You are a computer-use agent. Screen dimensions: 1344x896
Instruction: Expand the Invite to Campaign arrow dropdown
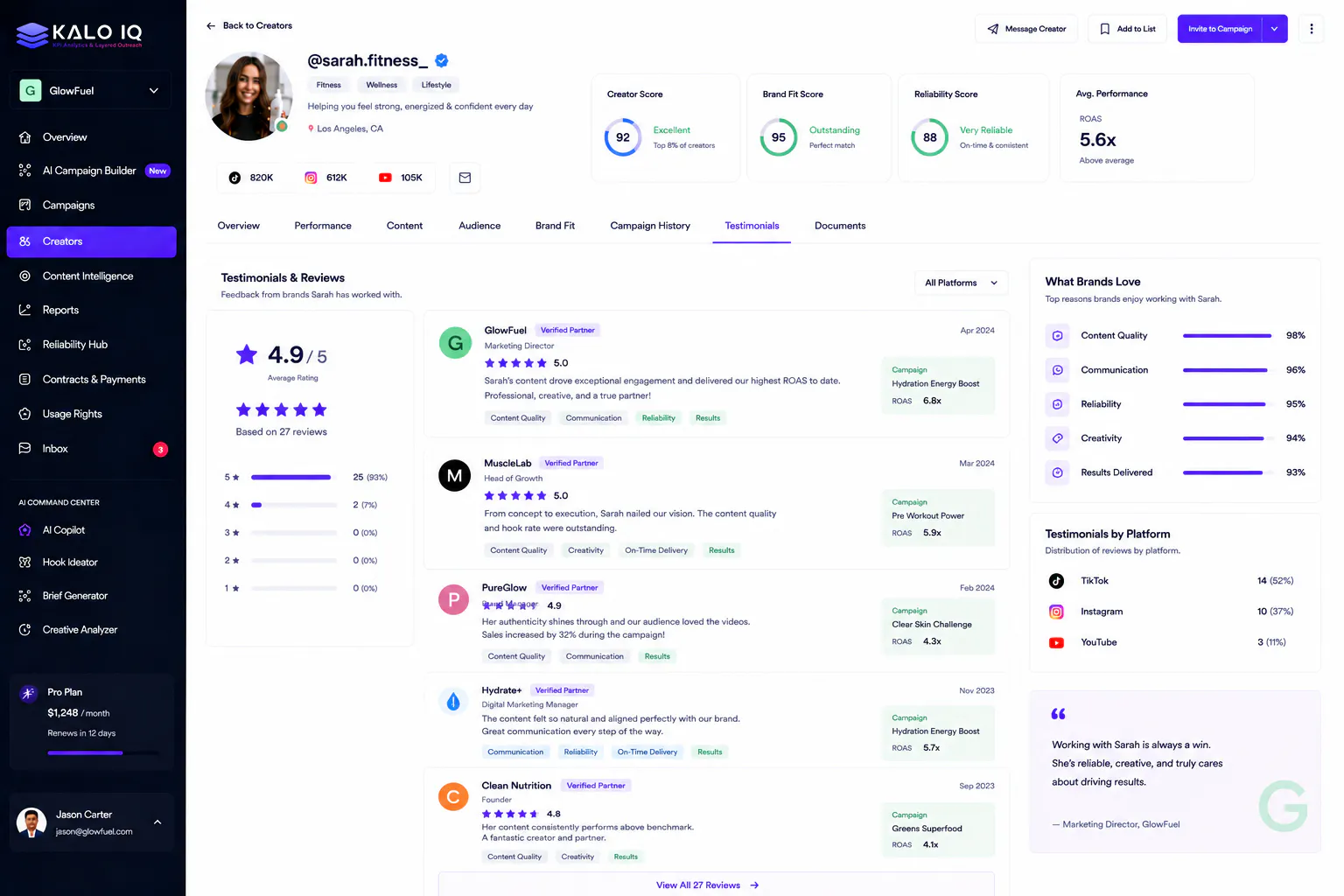pyautogui.click(x=1275, y=29)
